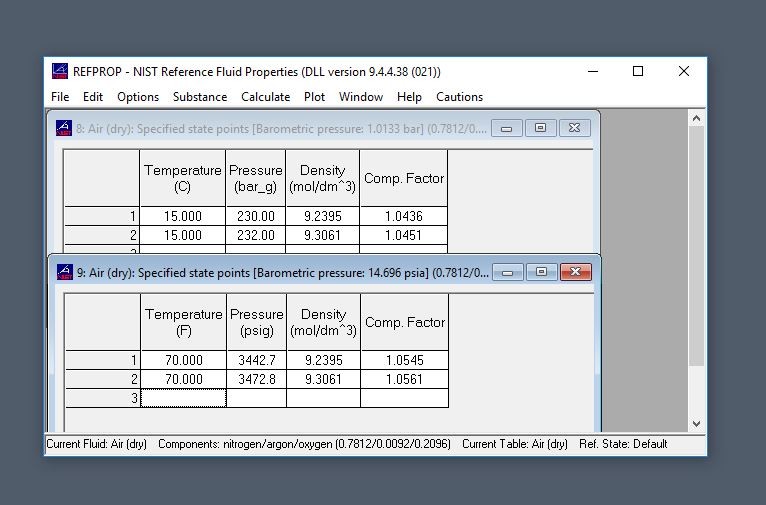Click row number 1 header in table 9
This screenshot has width=766, height=505.
click(103, 360)
